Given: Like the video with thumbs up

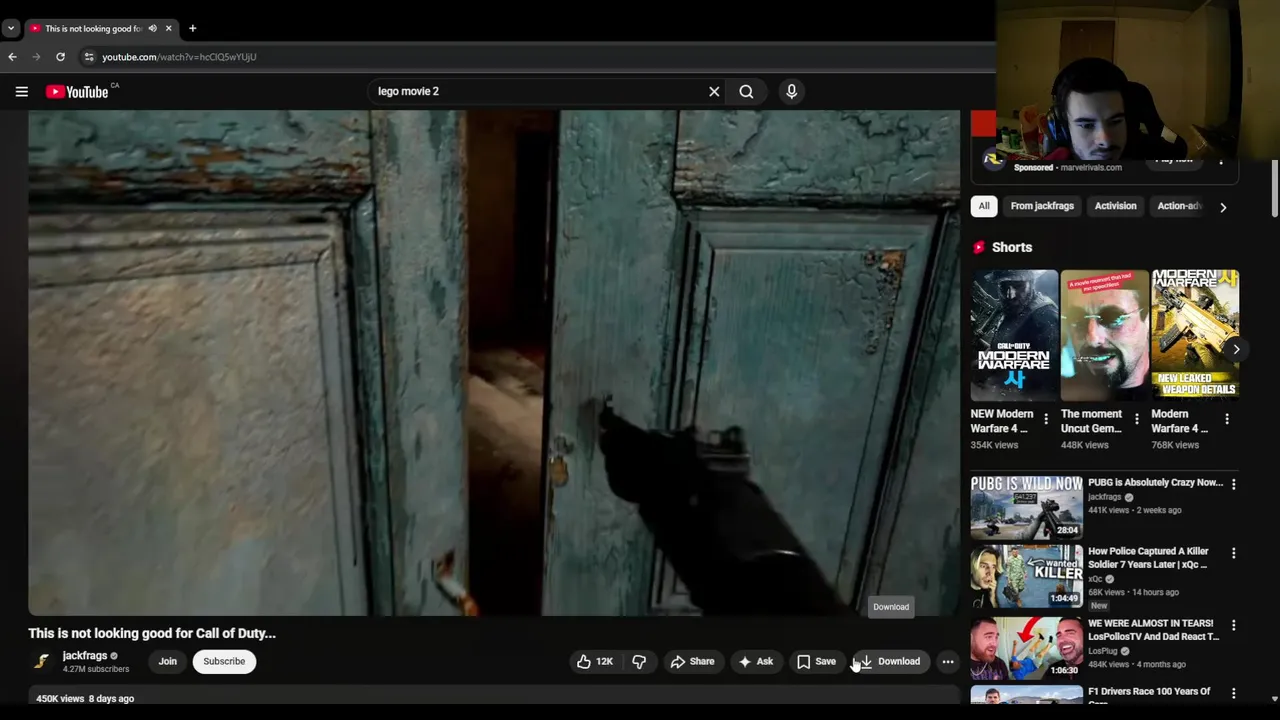Looking at the screenshot, I should [x=594, y=661].
